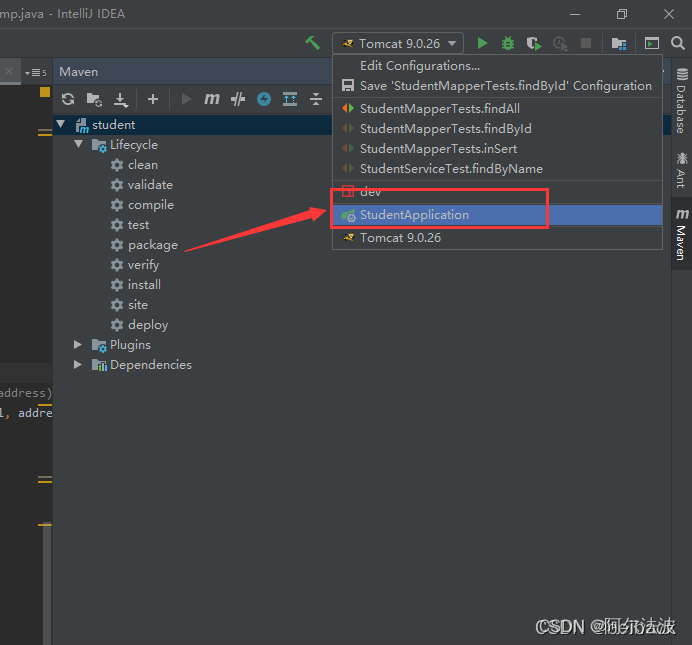Select the install lifecycle goal
The width and height of the screenshot is (692, 645).
144,285
